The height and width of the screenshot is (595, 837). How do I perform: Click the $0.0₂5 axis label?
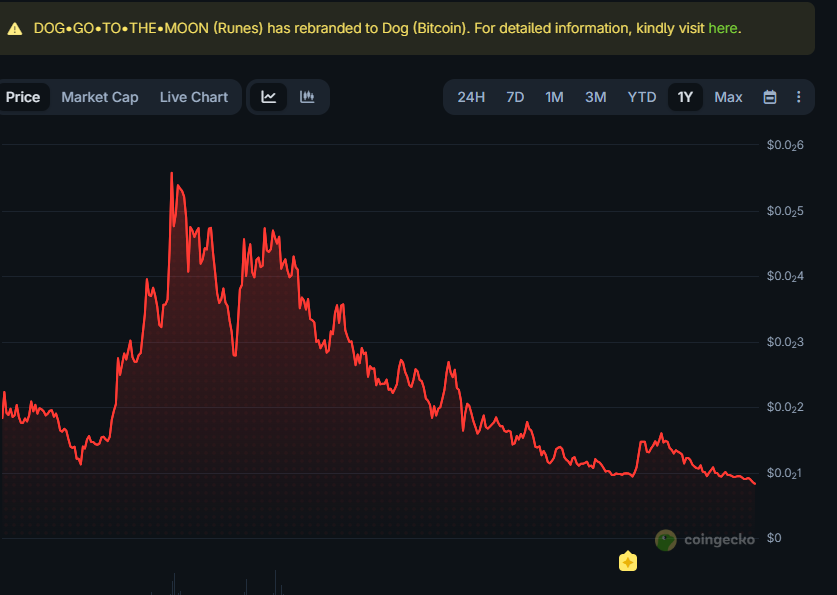coord(785,211)
